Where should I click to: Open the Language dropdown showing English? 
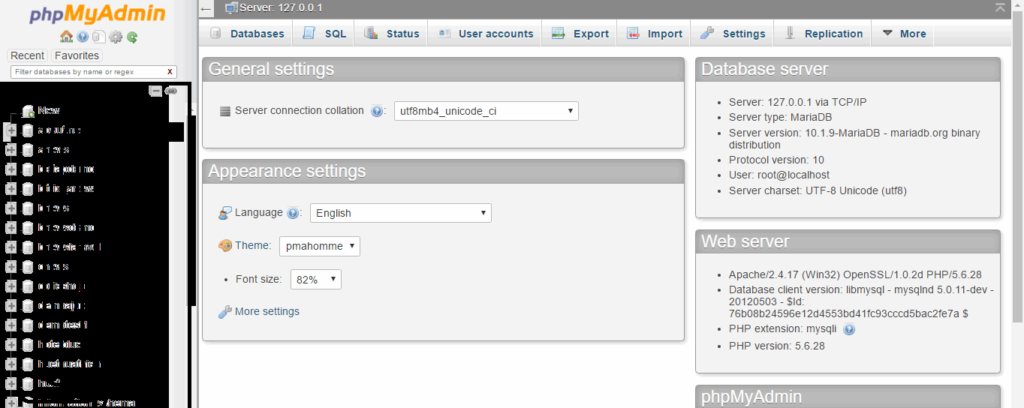(x=400, y=213)
